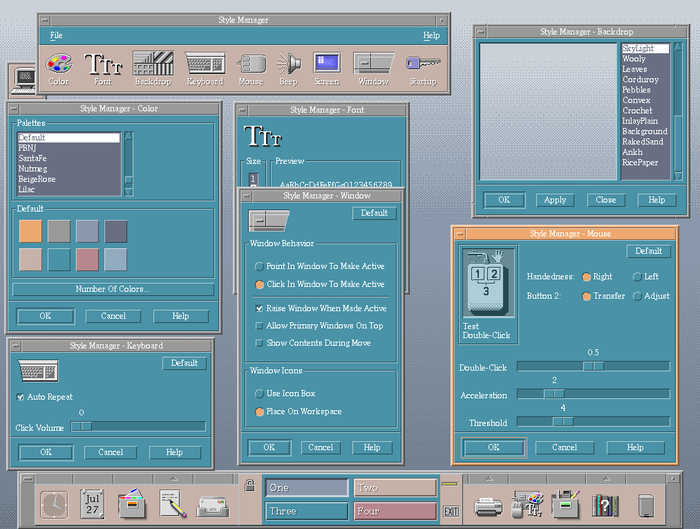Select Use Icon Box option
The height and width of the screenshot is (529, 700).
tap(259, 394)
